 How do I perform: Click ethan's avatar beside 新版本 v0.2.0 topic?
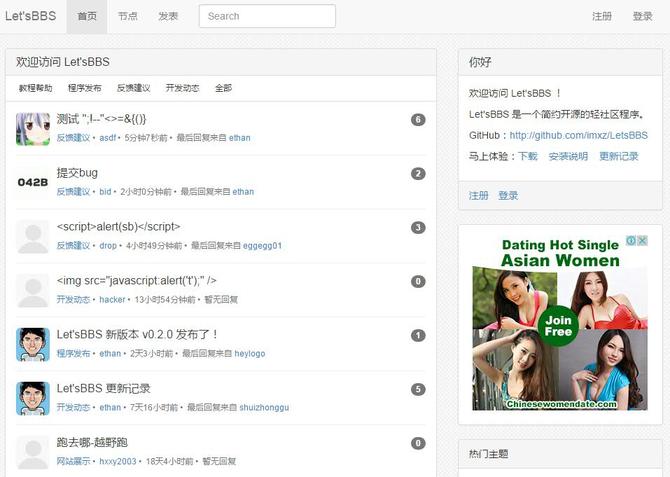pyautogui.click(x=33, y=344)
